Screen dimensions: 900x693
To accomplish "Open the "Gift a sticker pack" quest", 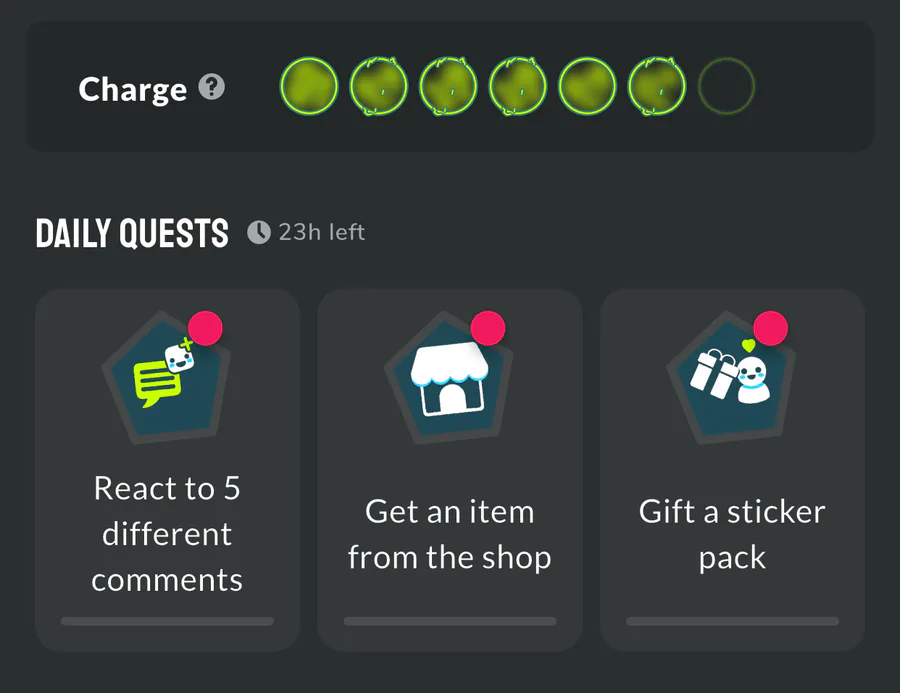I will click(x=732, y=534).
